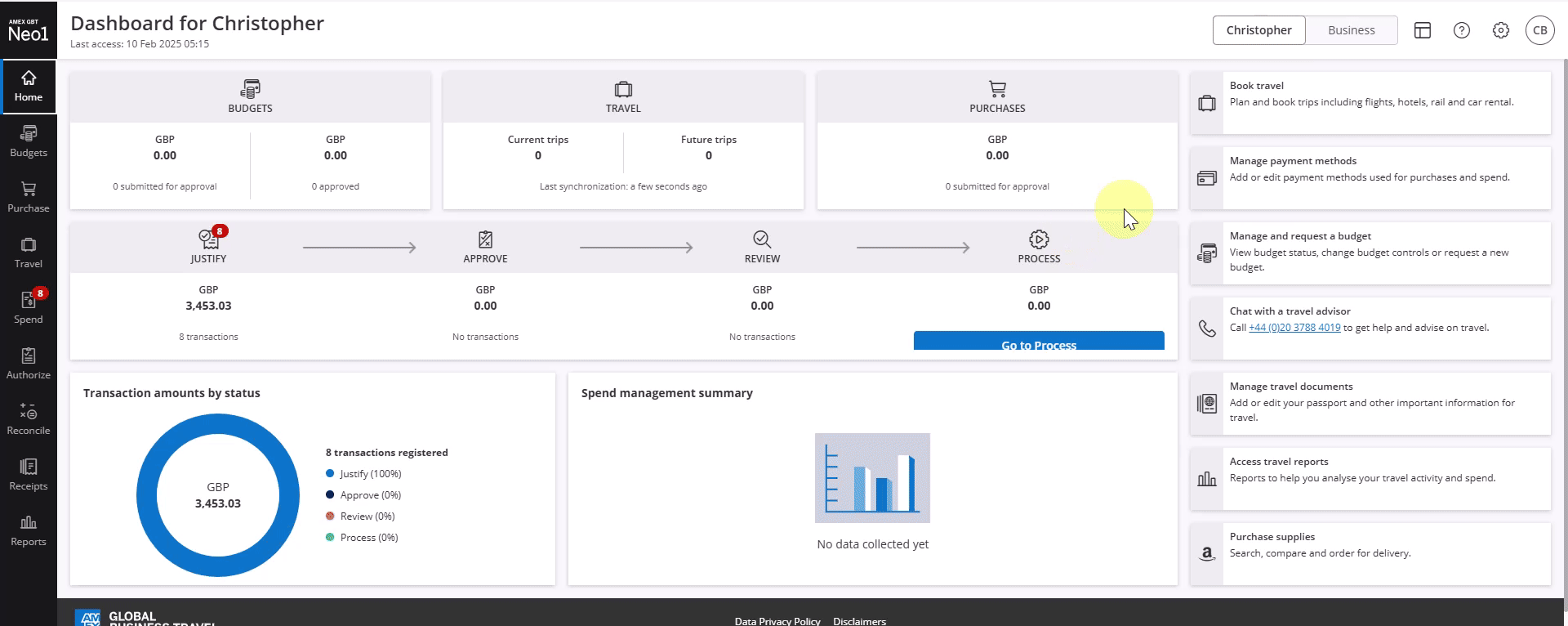This screenshot has width=1568, height=626.
Task: Click the Spend management summary chart illustration
Action: [872, 478]
